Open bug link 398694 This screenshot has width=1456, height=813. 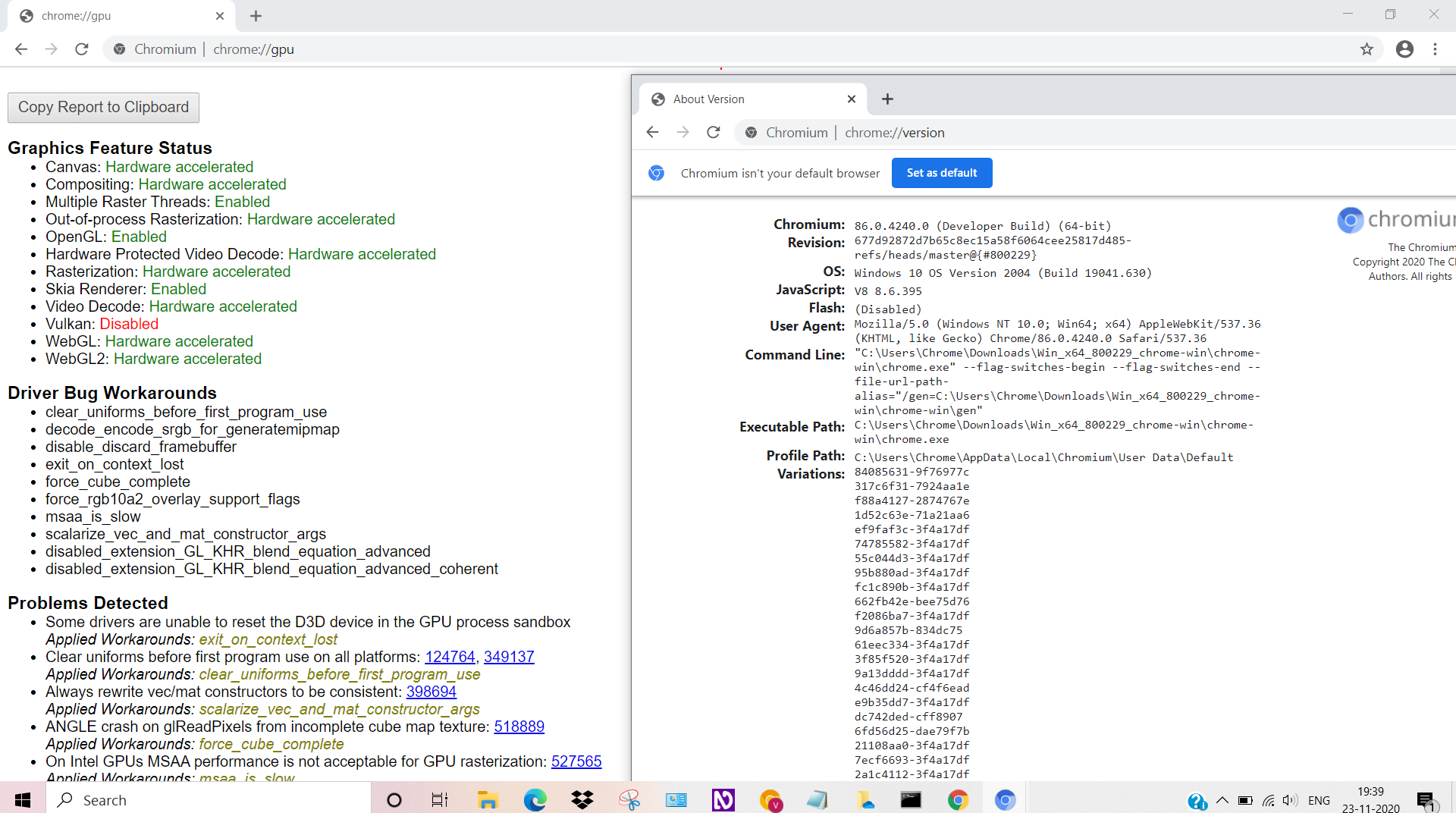click(431, 692)
